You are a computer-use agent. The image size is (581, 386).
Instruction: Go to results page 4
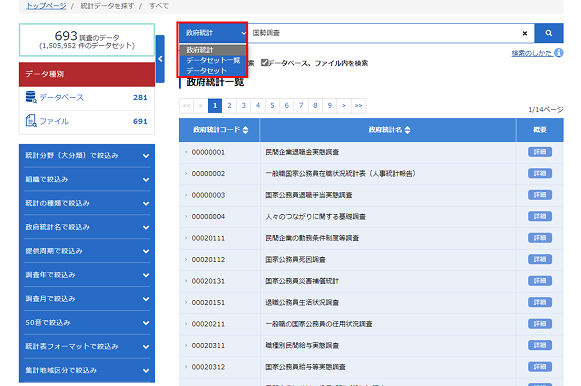tap(258, 106)
